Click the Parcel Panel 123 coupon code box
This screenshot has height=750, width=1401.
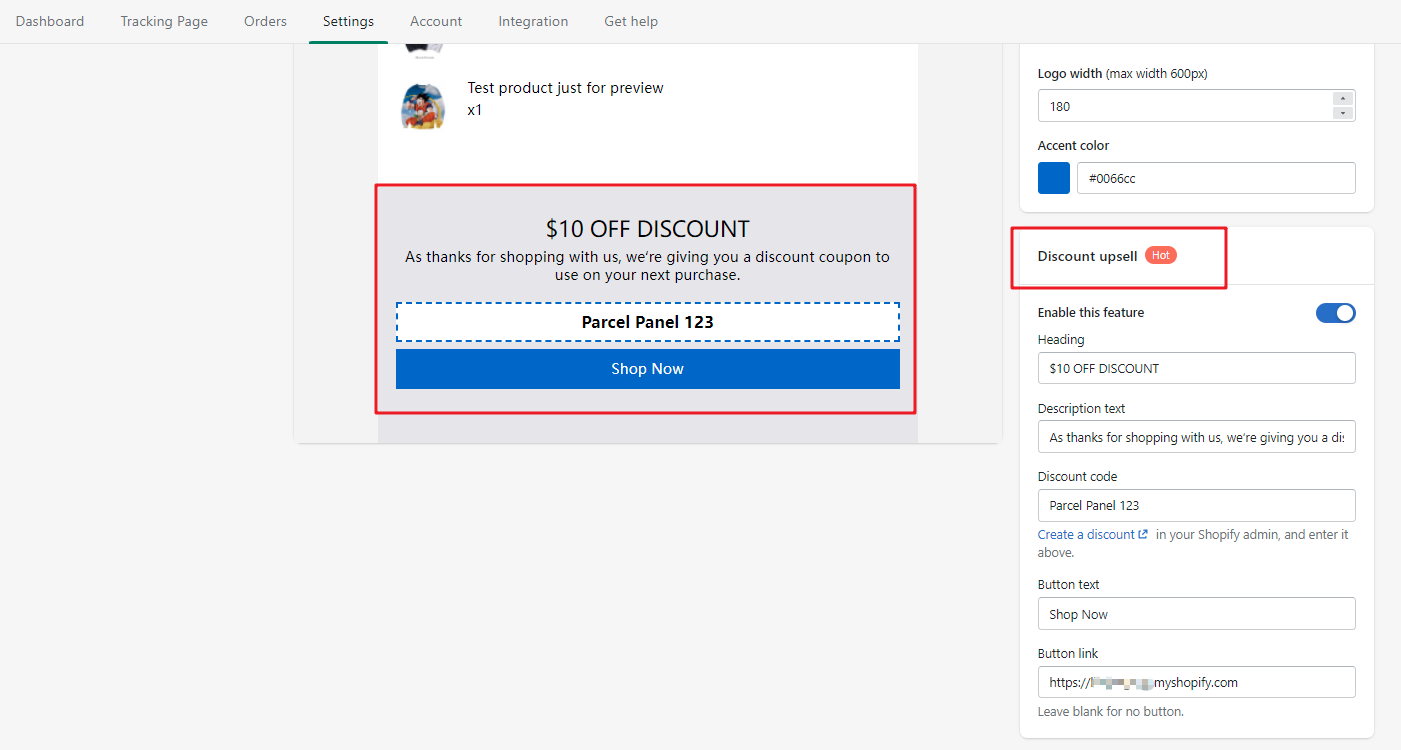648,322
